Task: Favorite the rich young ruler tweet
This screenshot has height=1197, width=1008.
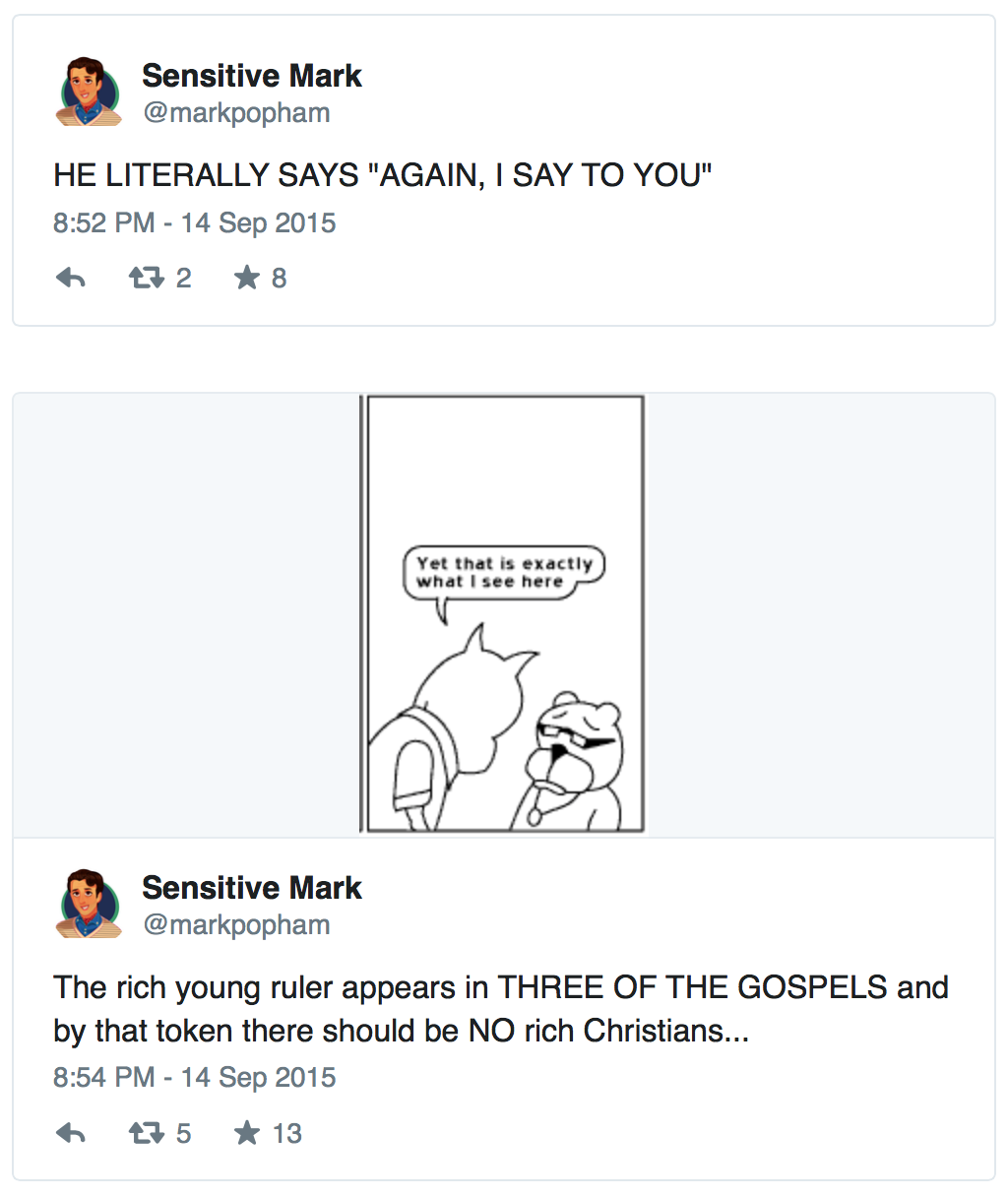Action: click(246, 1134)
